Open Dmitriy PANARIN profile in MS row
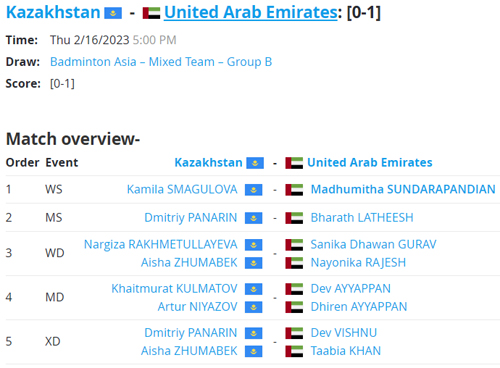500x368 pixels. click(x=191, y=218)
